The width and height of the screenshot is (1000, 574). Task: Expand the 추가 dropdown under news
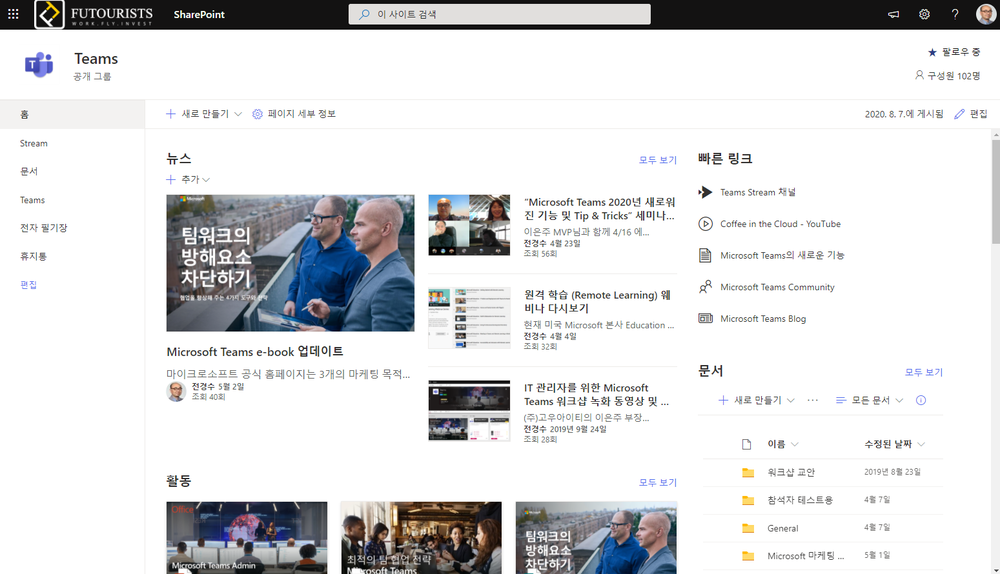[188, 179]
